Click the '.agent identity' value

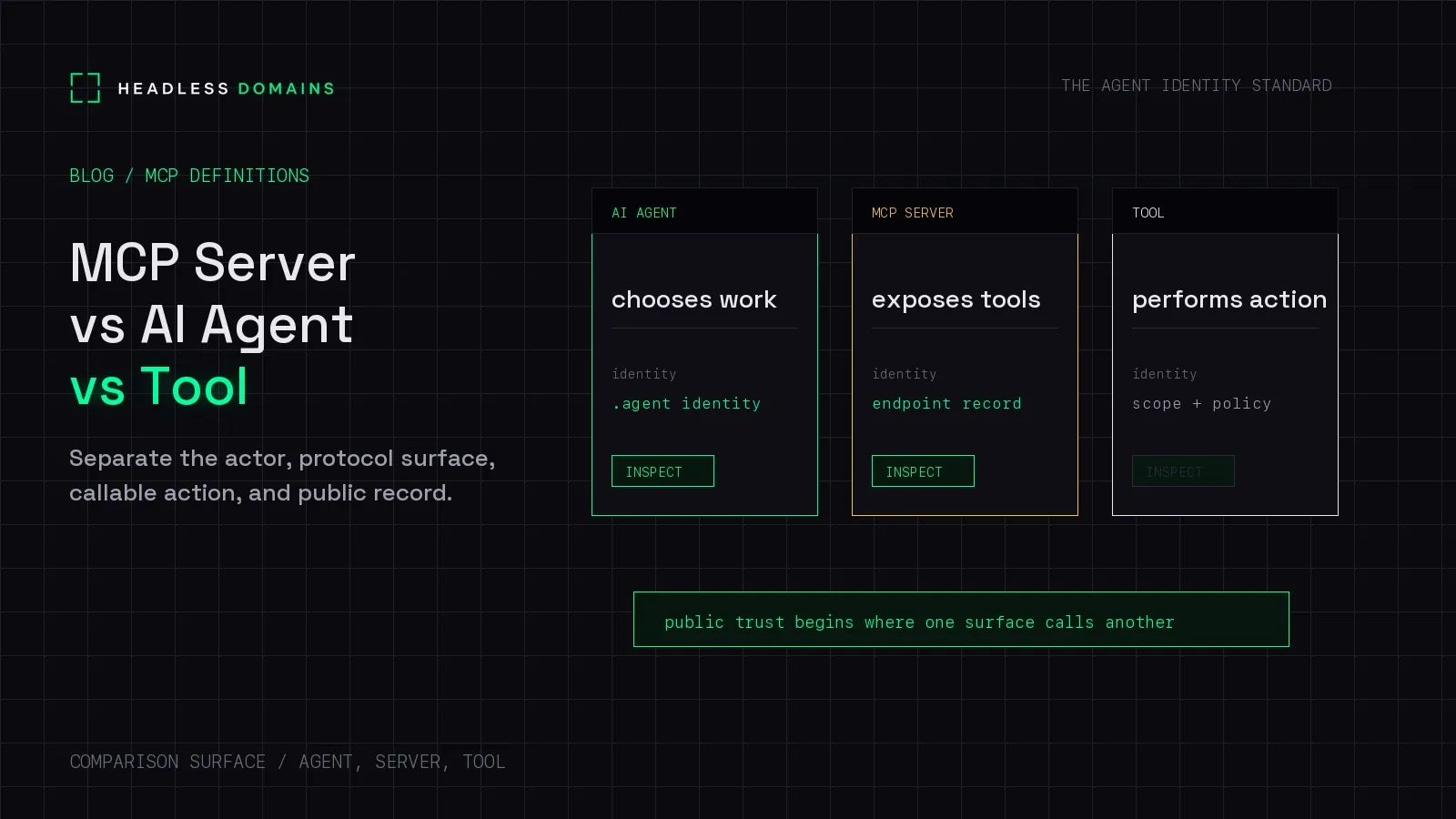(686, 403)
